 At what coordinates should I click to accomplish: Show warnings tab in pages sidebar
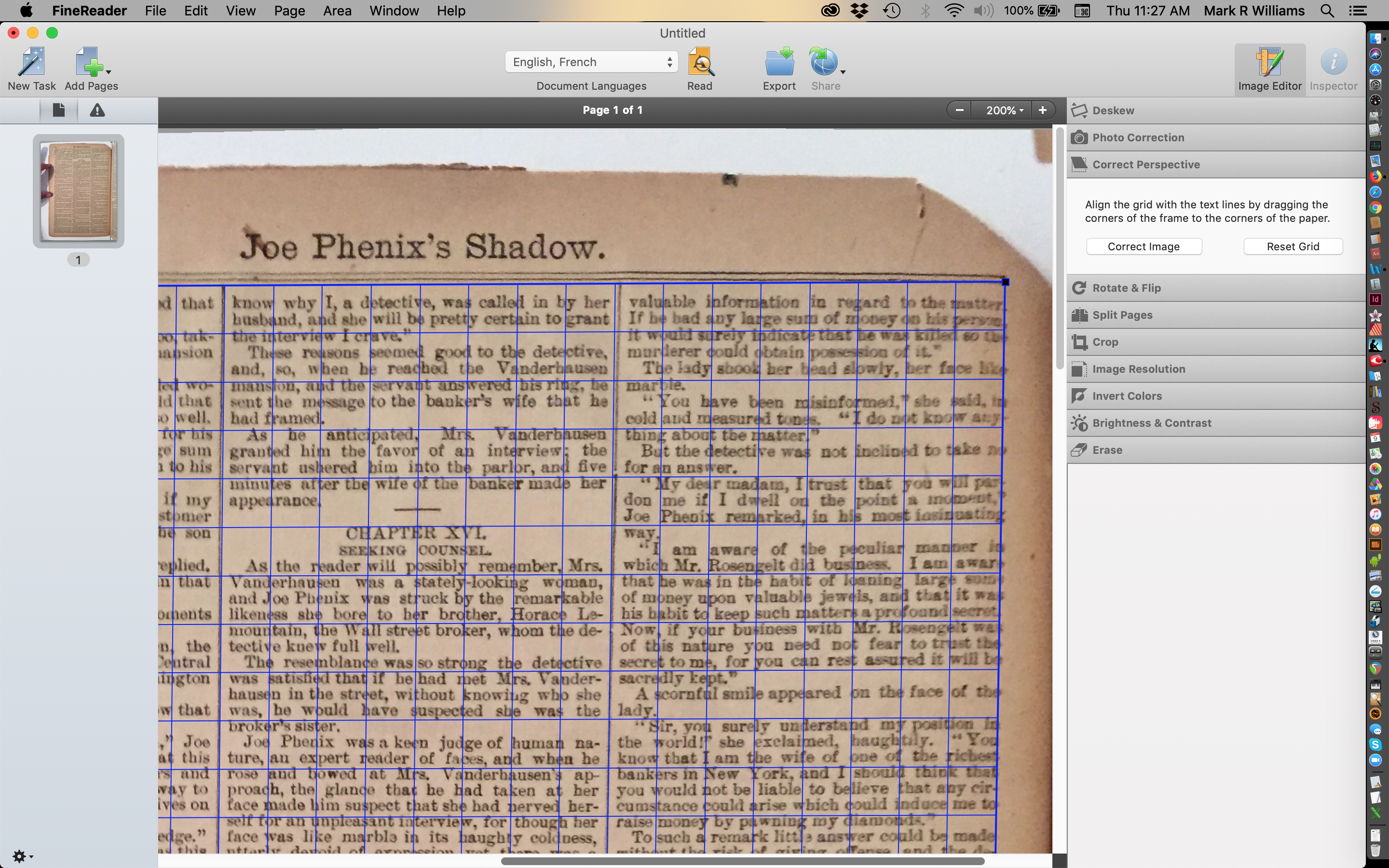(x=97, y=110)
